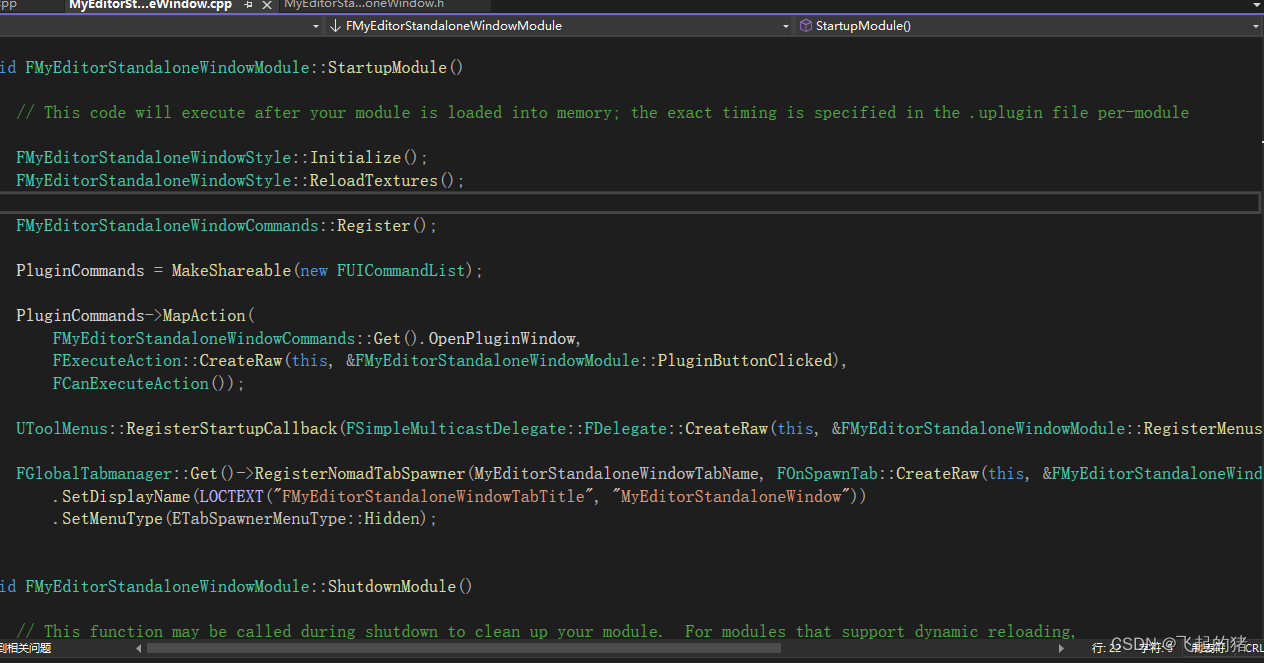Click the MakeShareable call

point(231,271)
